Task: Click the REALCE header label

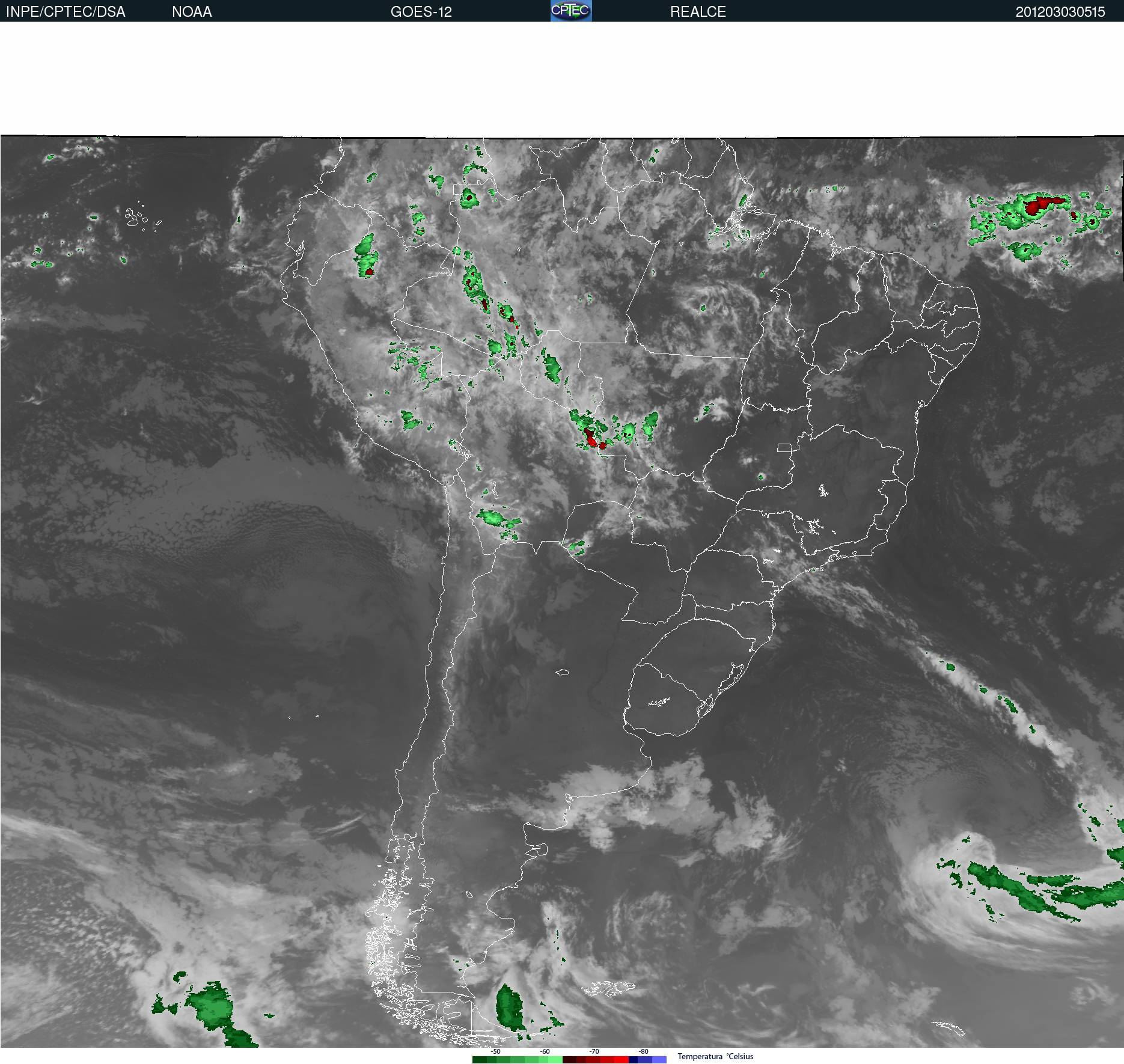Action: click(x=698, y=12)
